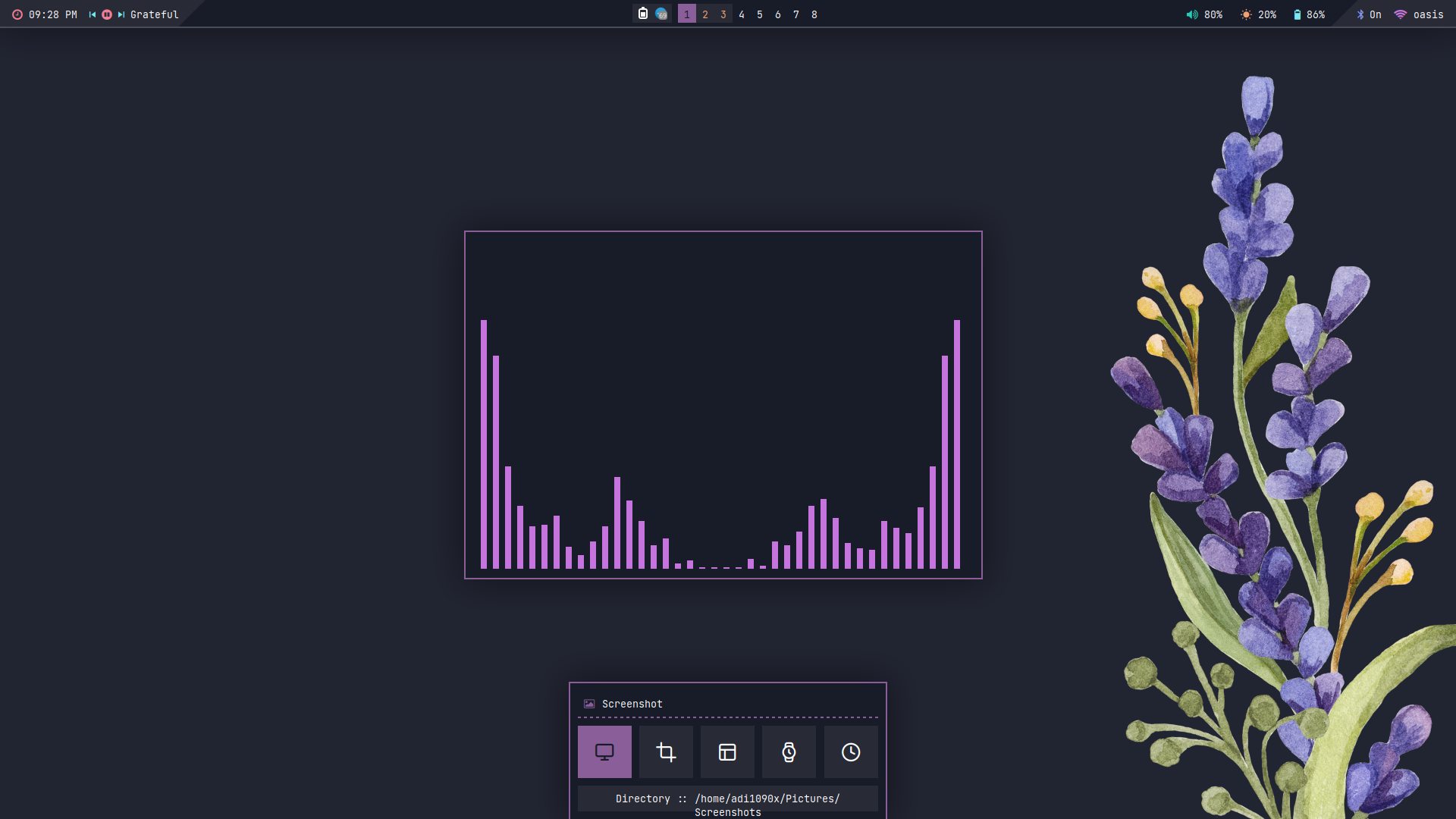Switch to workspace 2
Image resolution: width=1456 pixels, height=819 pixels.
point(705,14)
